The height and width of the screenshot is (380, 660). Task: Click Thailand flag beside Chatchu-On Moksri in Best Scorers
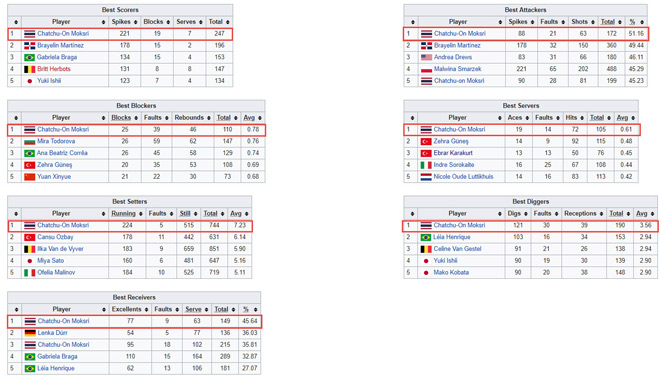[29, 34]
